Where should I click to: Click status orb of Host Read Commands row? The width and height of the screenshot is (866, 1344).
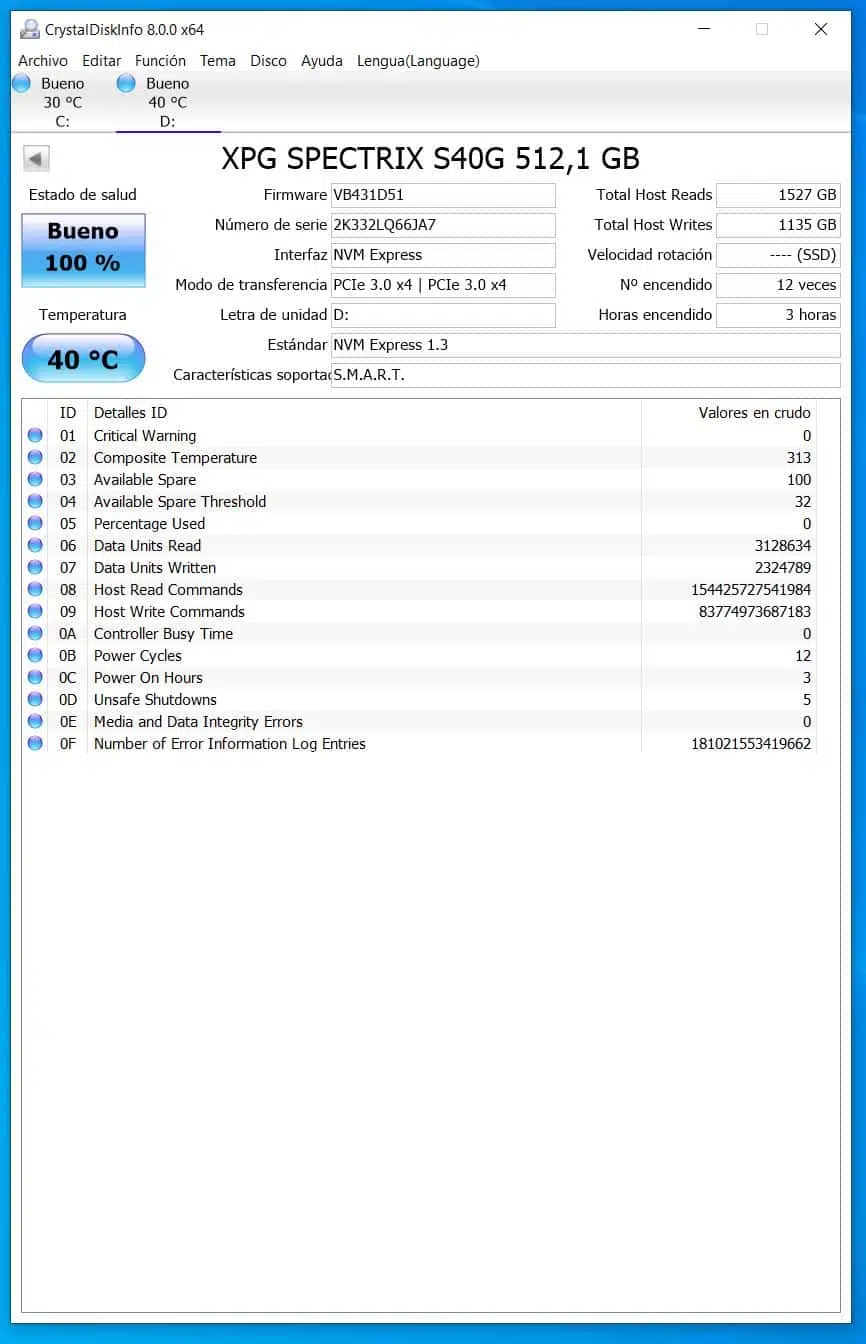click(35, 589)
